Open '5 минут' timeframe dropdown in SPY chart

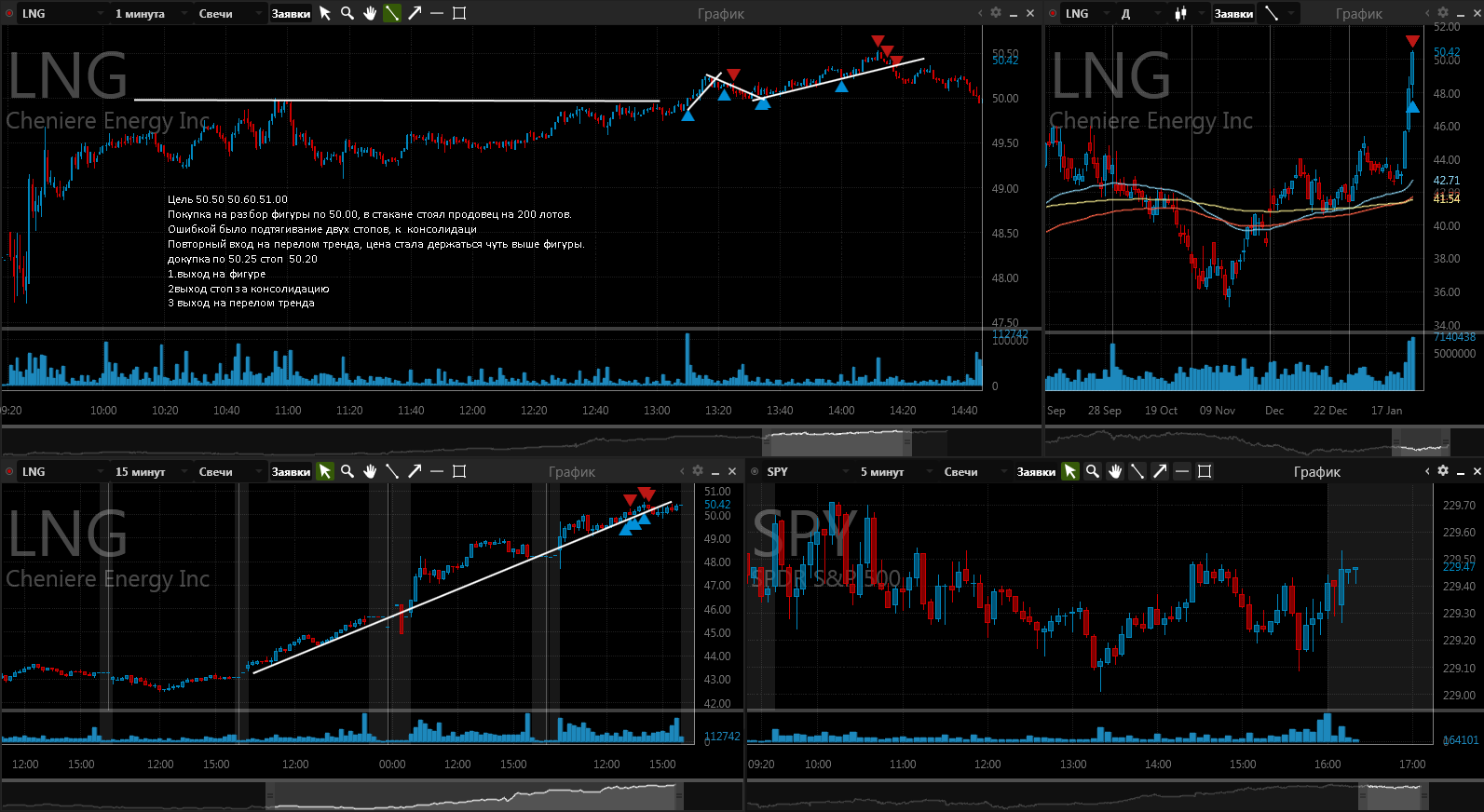894,472
